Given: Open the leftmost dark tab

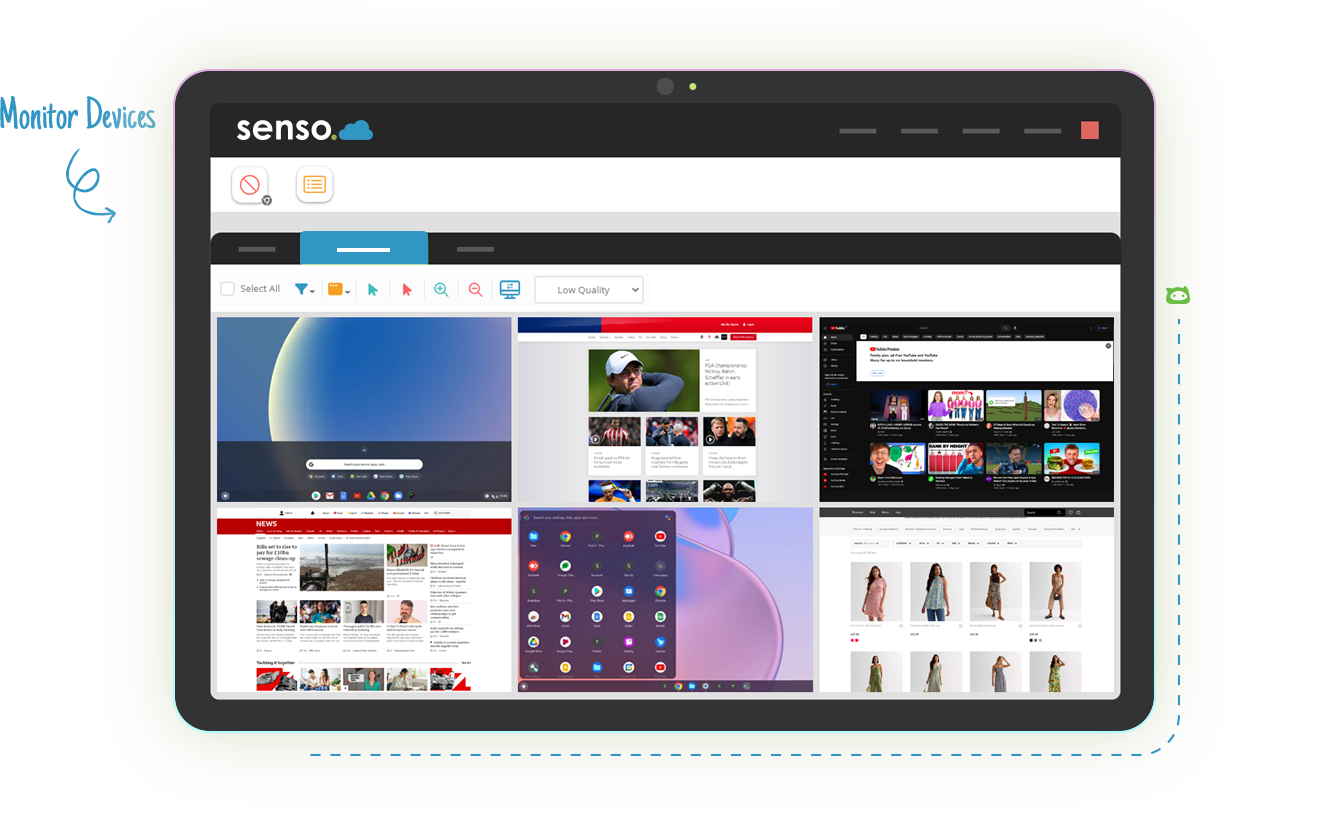Looking at the screenshot, I should click(x=256, y=248).
